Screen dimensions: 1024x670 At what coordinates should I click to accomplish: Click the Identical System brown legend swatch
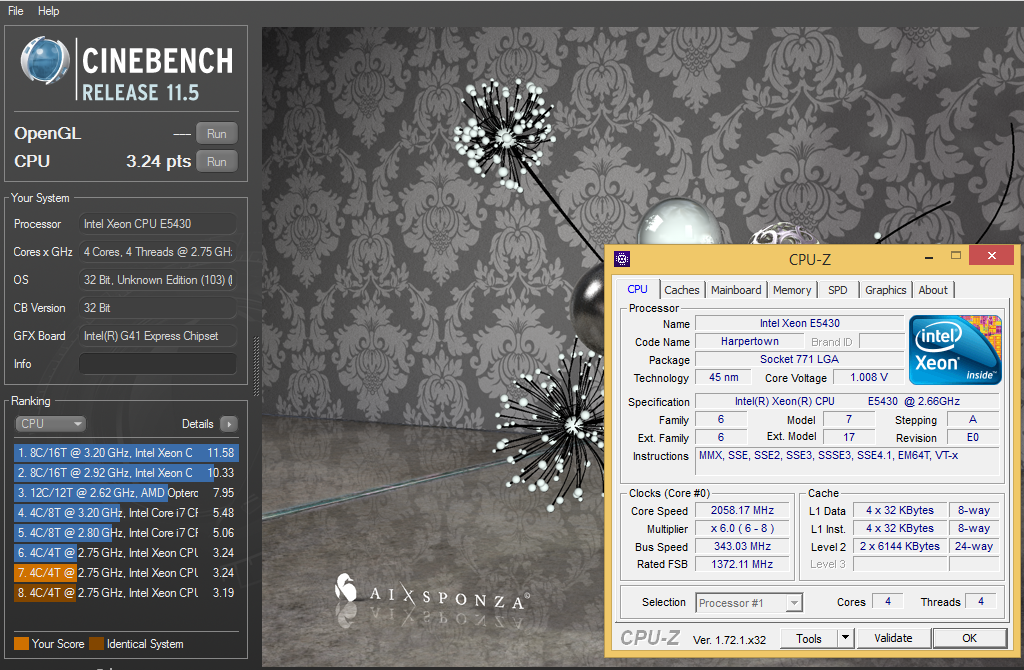pyautogui.click(x=97, y=644)
